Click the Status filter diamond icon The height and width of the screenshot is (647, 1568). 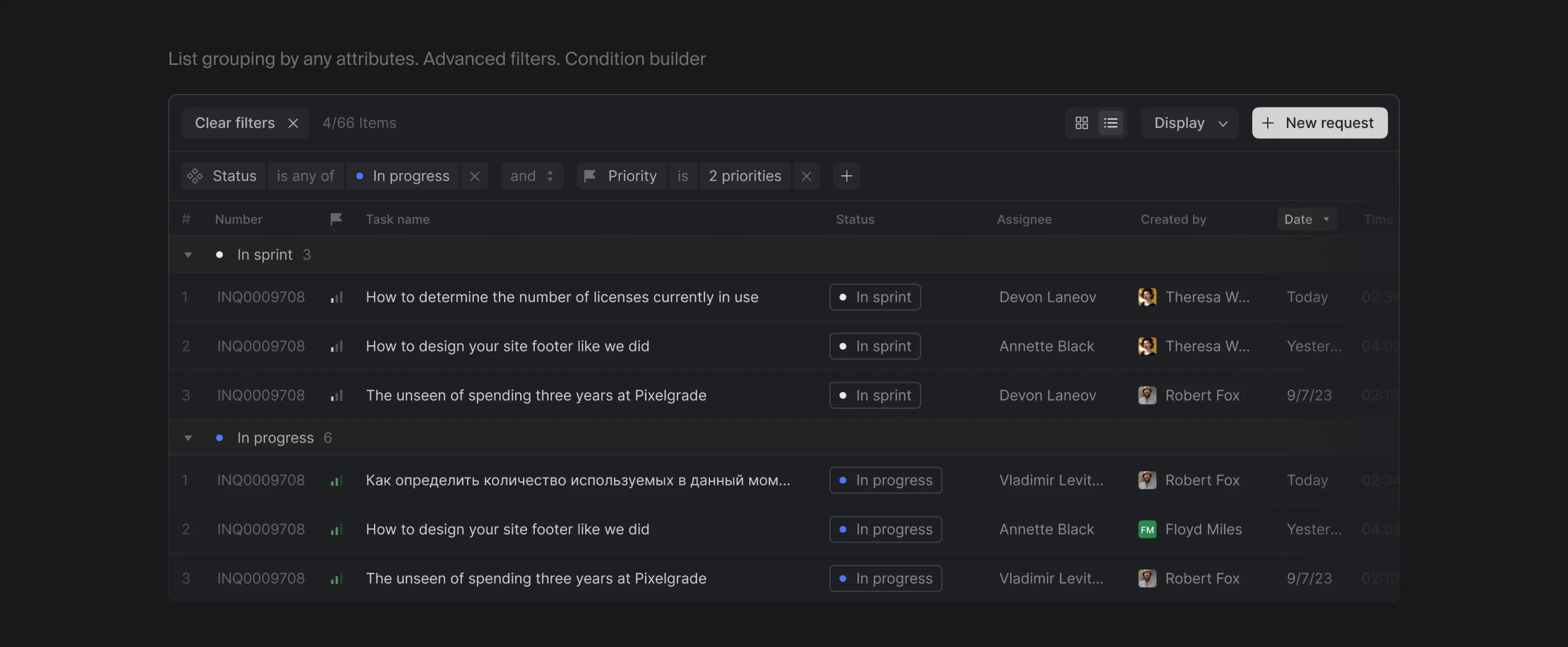point(195,176)
